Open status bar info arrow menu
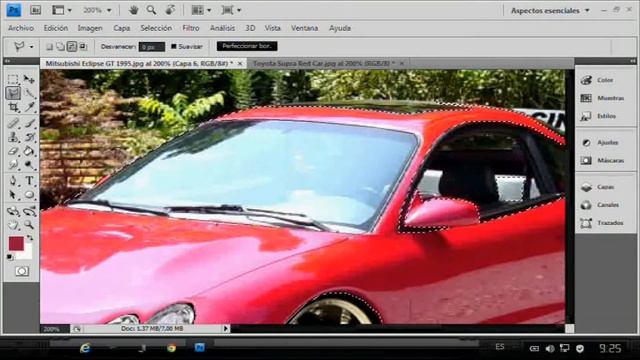 coord(226,329)
